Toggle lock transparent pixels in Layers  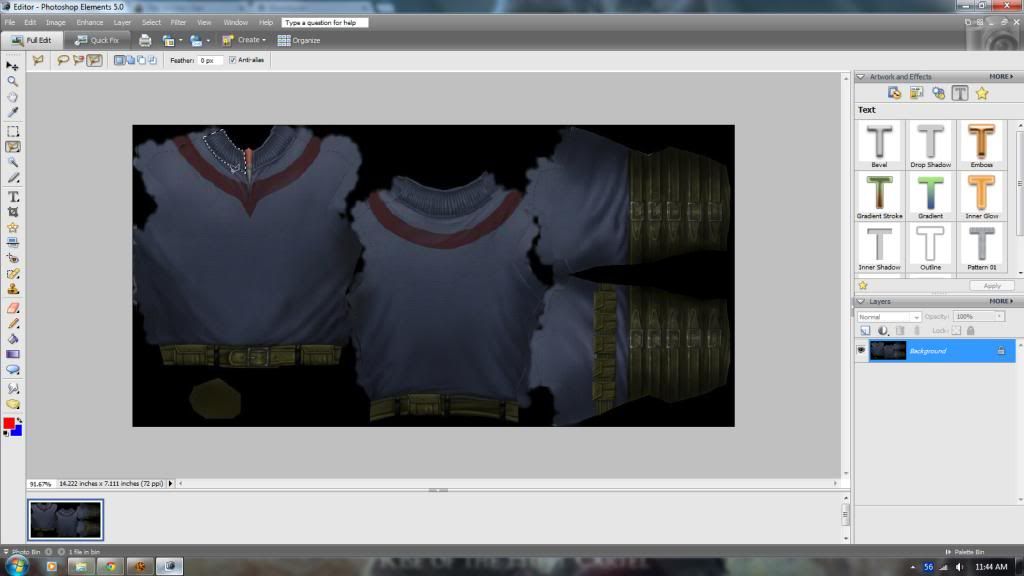957,331
